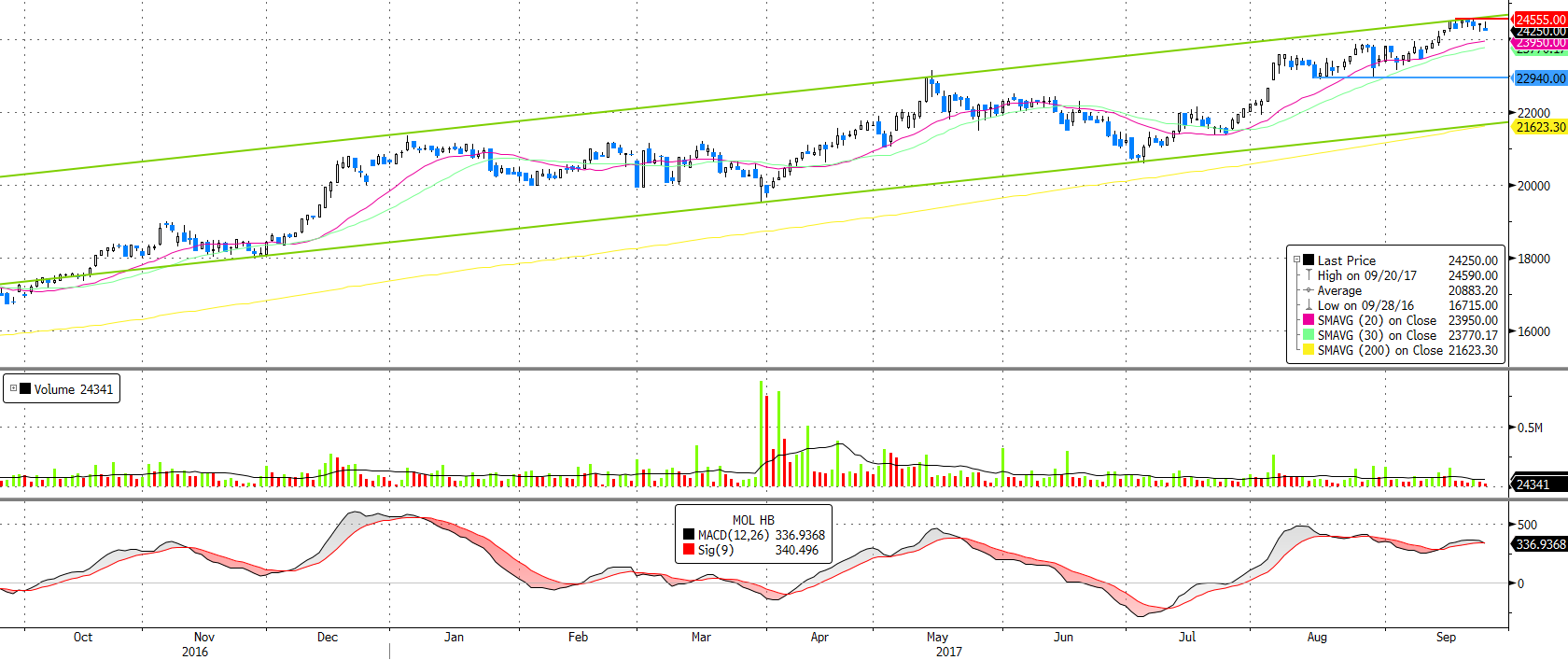The height and width of the screenshot is (660, 1568).
Task: Select 'SMAVG (200) on Close' legend label
Action: [1380, 350]
